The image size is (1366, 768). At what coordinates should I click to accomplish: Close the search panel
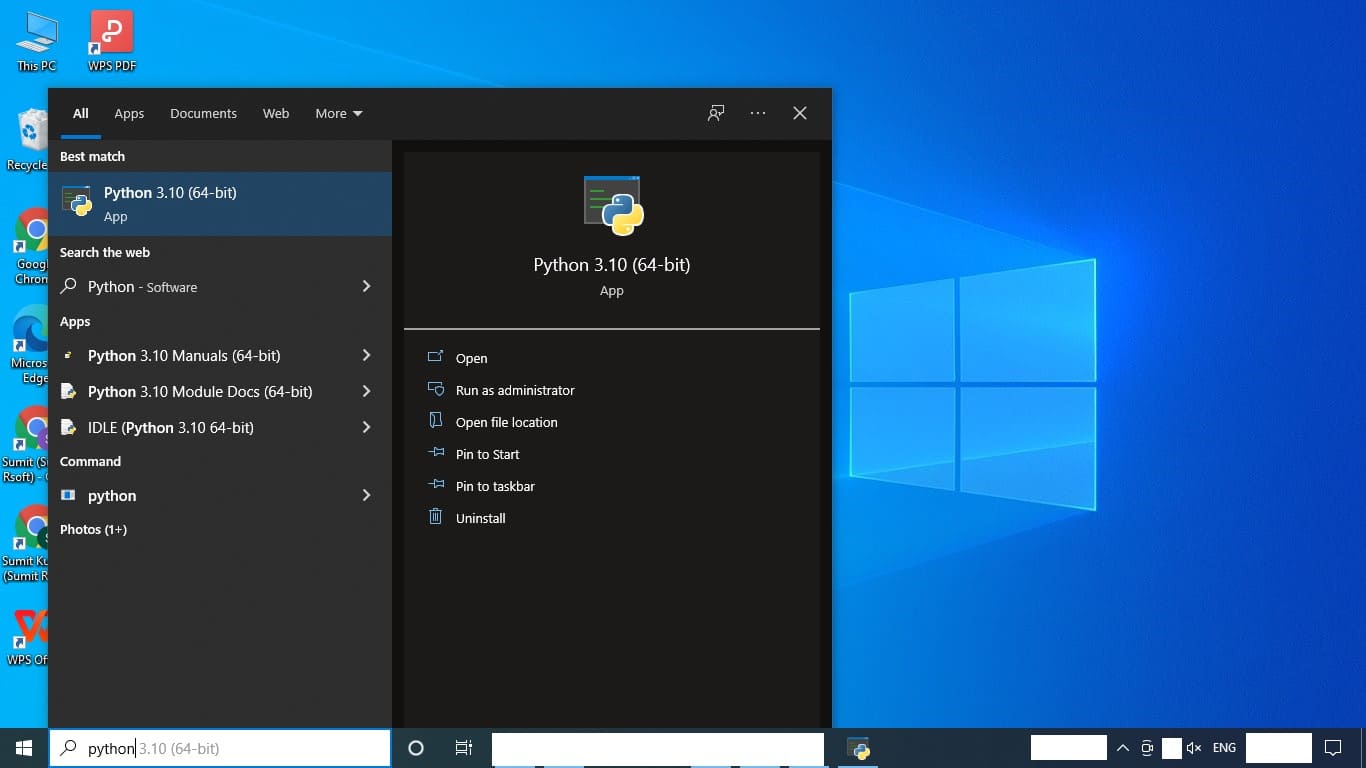(x=800, y=113)
